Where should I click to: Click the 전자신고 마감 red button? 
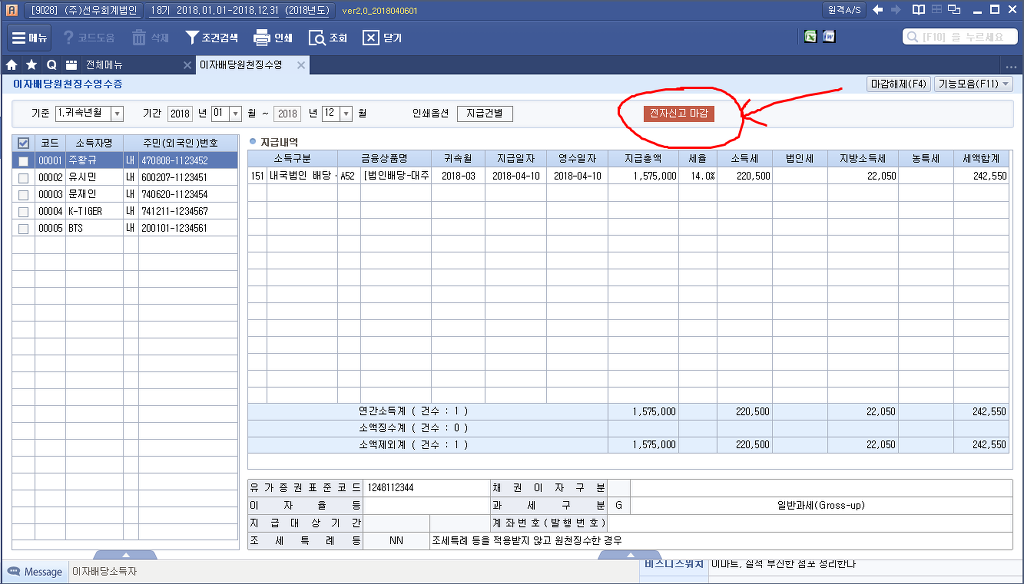(x=679, y=114)
